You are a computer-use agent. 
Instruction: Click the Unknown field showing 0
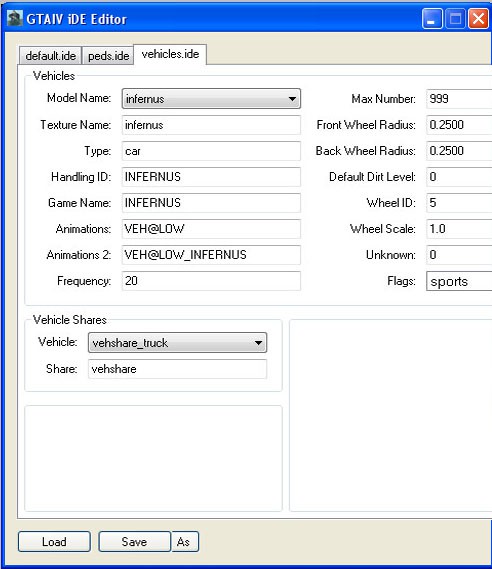[459, 255]
